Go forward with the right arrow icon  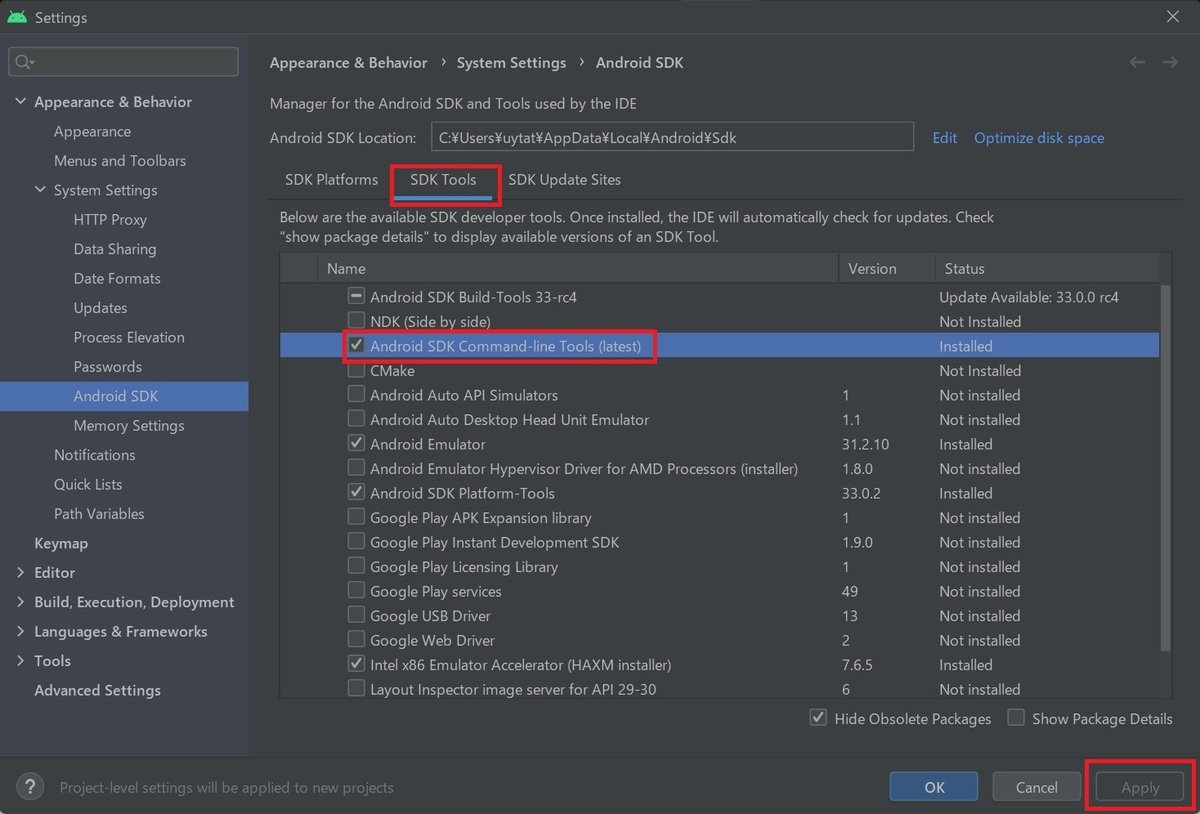[x=1169, y=62]
